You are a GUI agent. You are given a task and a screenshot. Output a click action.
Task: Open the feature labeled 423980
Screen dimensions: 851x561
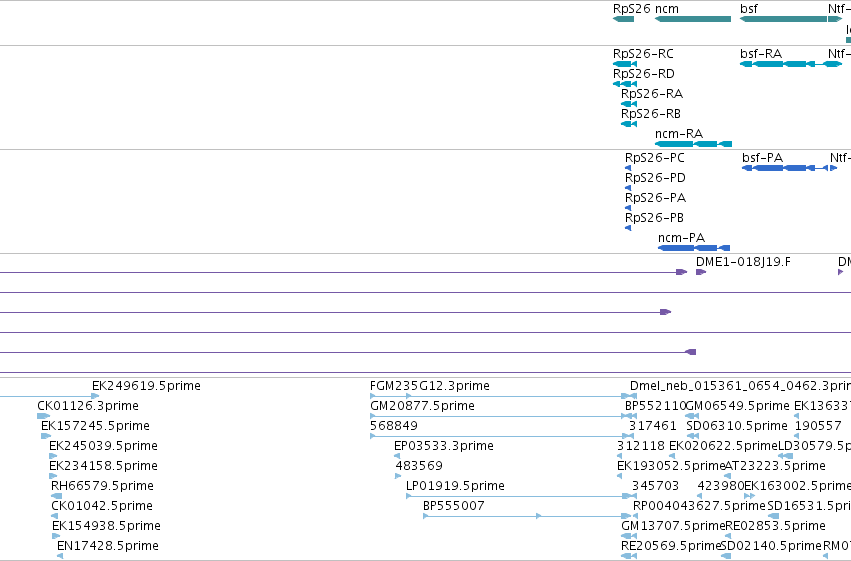721,486
